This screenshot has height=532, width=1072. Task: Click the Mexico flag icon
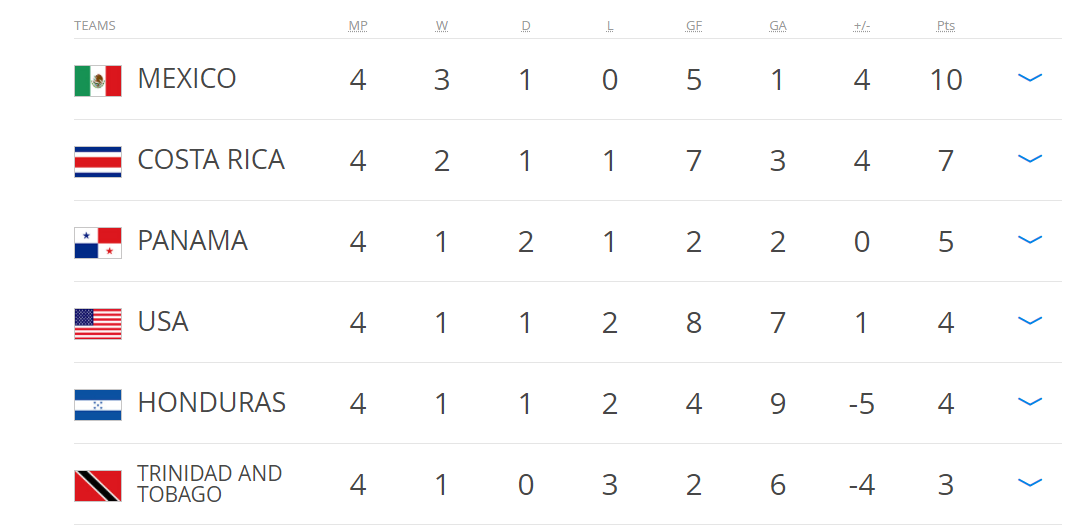point(98,81)
